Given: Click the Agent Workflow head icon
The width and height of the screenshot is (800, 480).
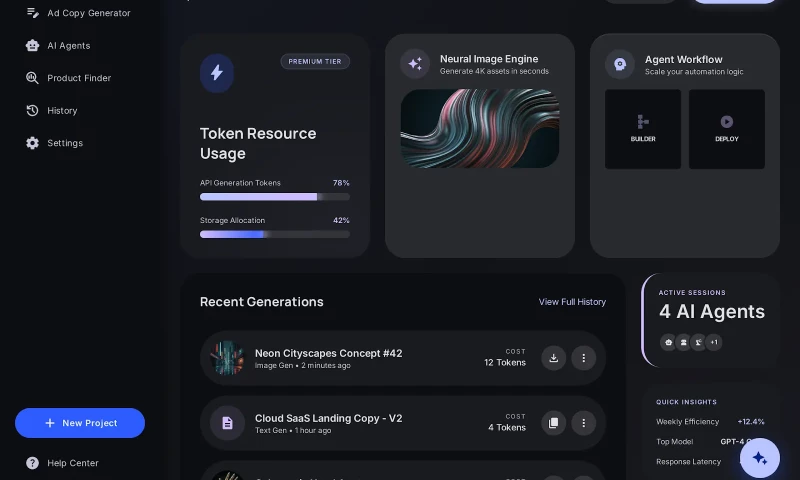Looking at the screenshot, I should tap(620, 64).
